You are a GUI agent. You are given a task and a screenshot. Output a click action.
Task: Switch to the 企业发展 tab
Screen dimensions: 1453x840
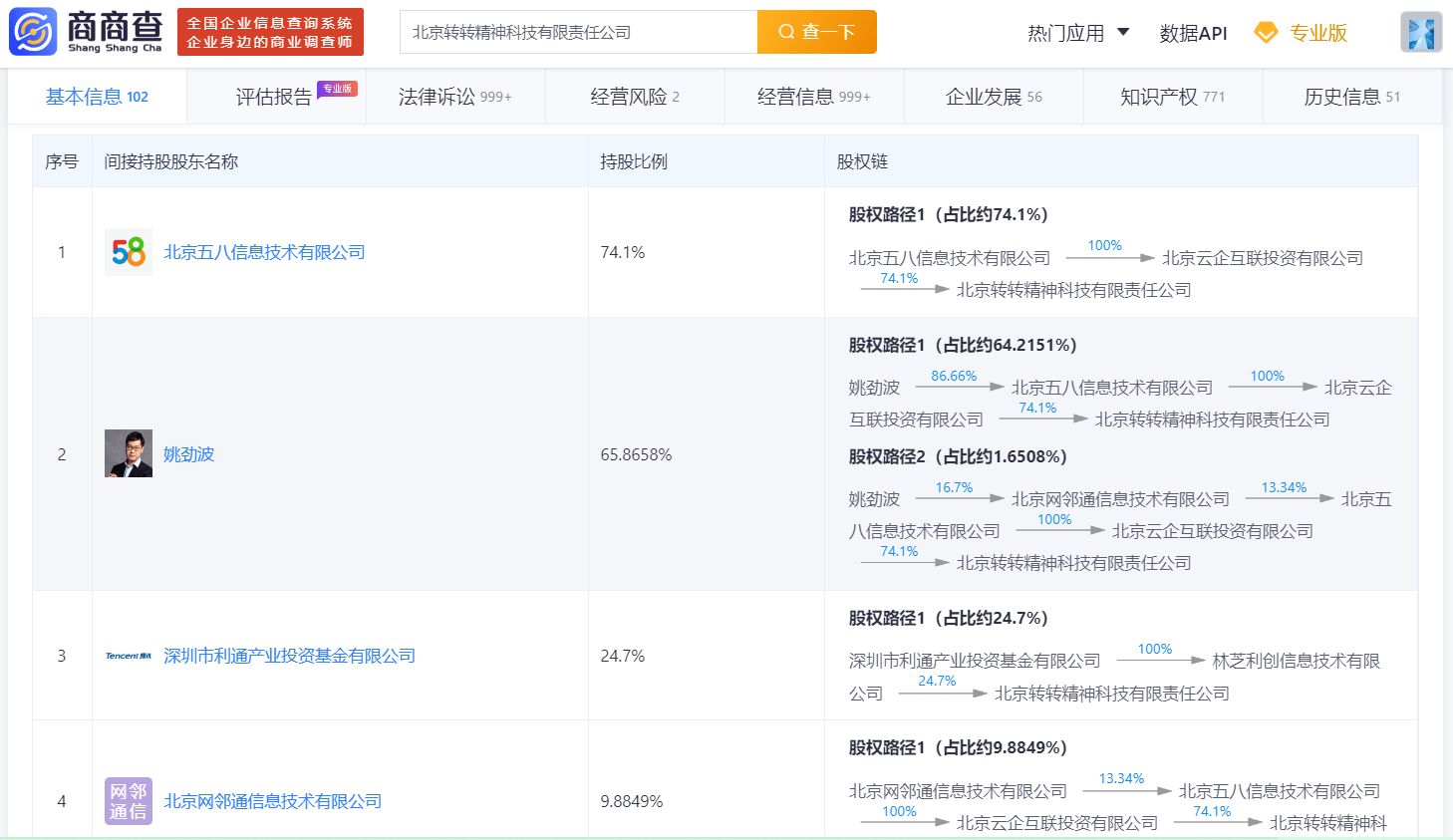994,97
